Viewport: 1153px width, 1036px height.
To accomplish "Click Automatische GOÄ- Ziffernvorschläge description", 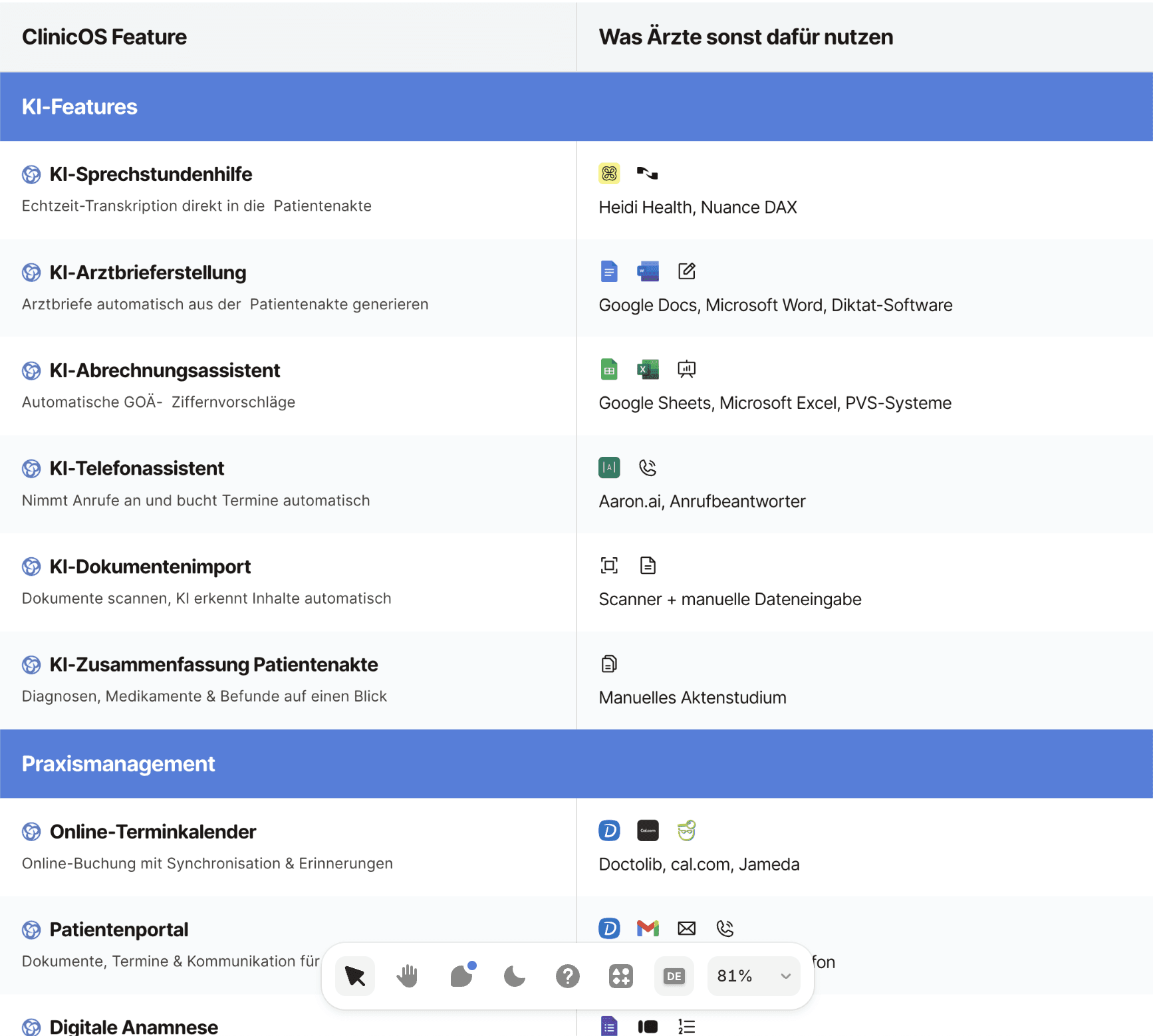I will 158,402.
